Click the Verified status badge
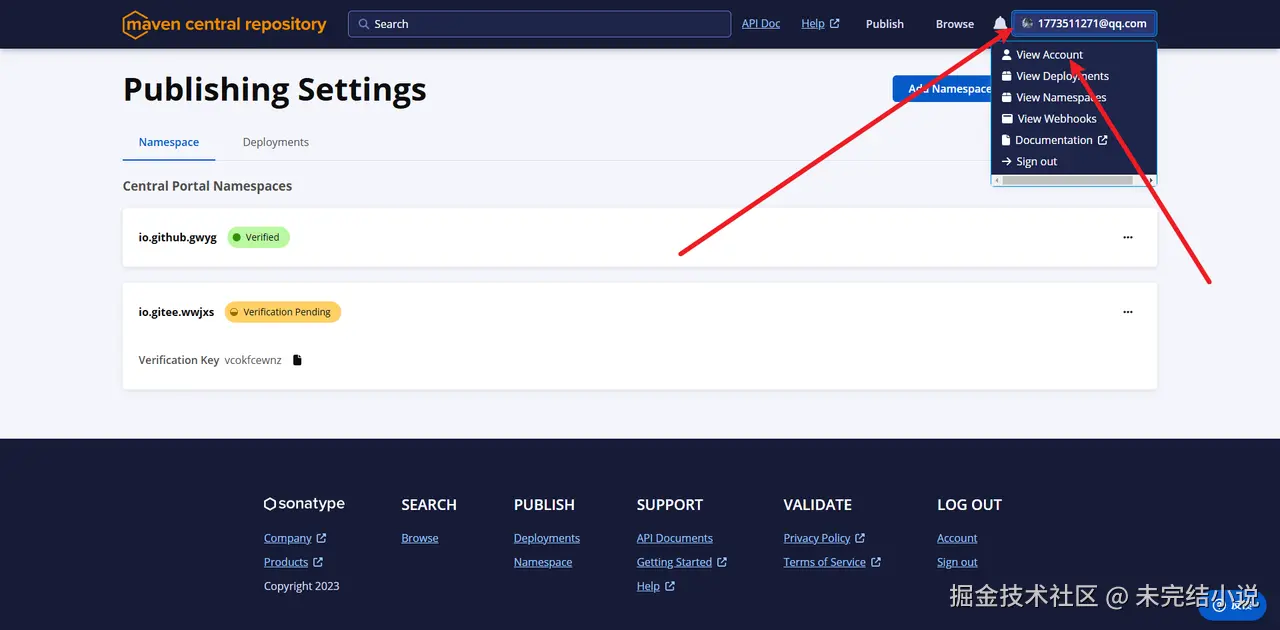The width and height of the screenshot is (1280, 630). (x=258, y=237)
